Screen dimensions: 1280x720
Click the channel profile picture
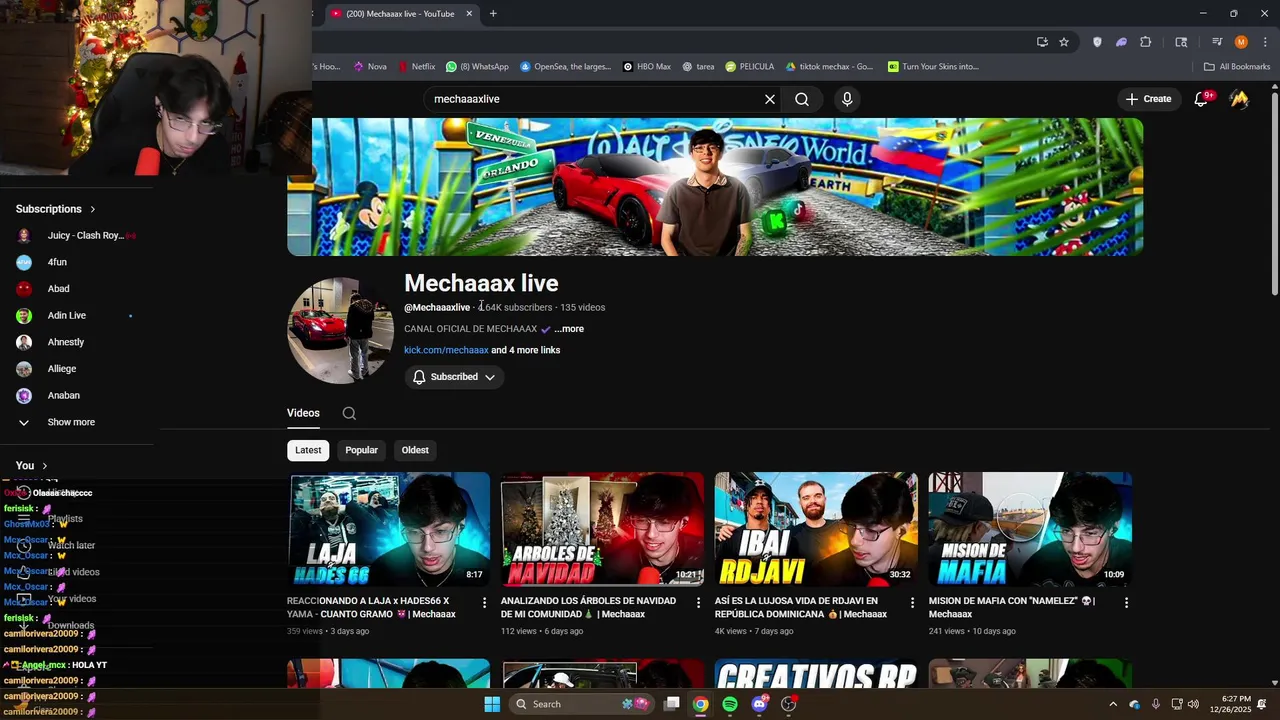340,330
